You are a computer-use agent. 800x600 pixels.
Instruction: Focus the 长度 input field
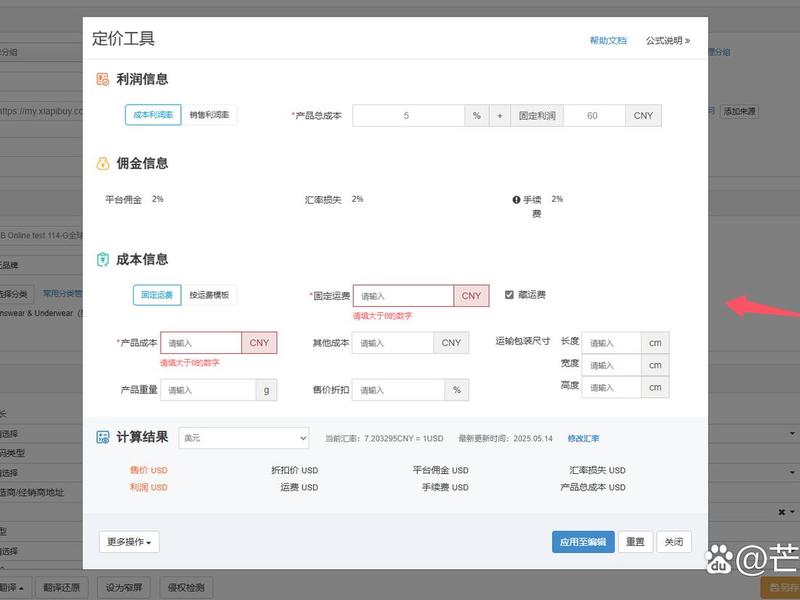(x=611, y=343)
